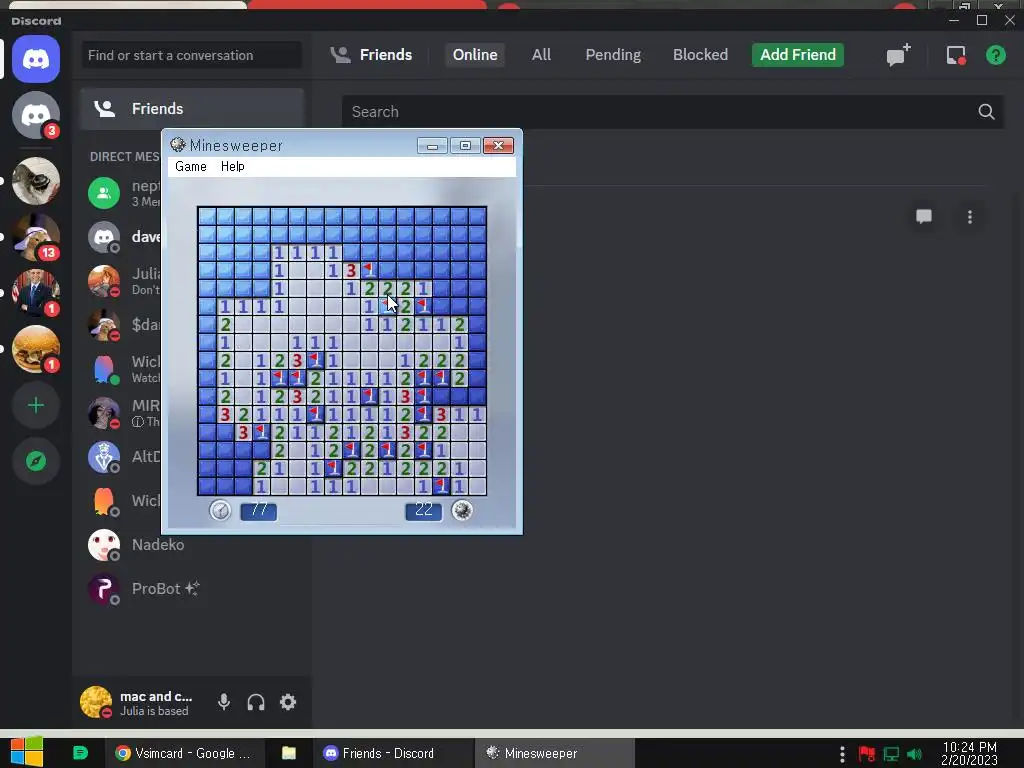Open more options for friend row
This screenshot has height=768, width=1024.
[970, 217]
